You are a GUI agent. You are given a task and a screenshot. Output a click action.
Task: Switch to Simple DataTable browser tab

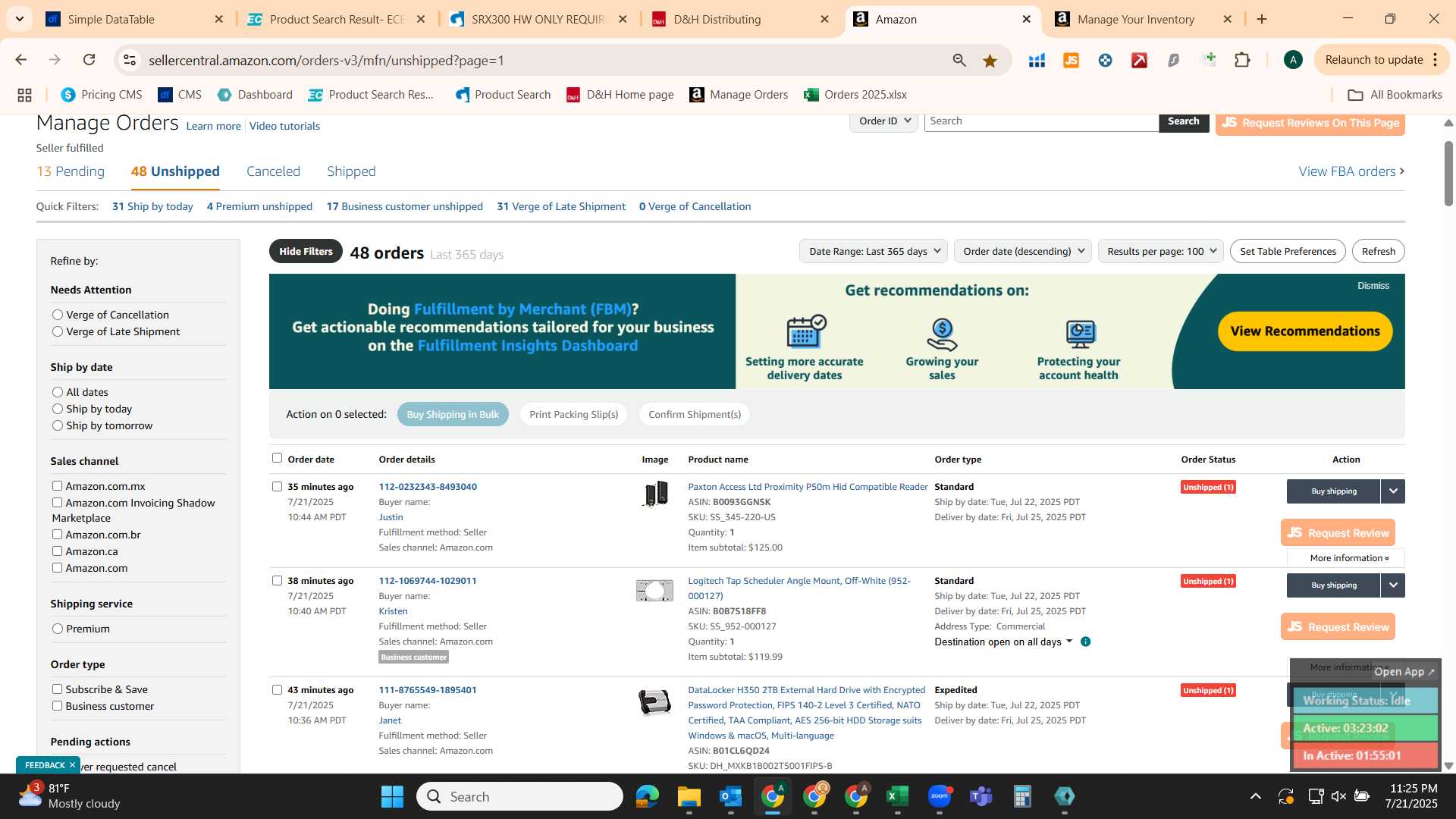pyautogui.click(x=134, y=19)
